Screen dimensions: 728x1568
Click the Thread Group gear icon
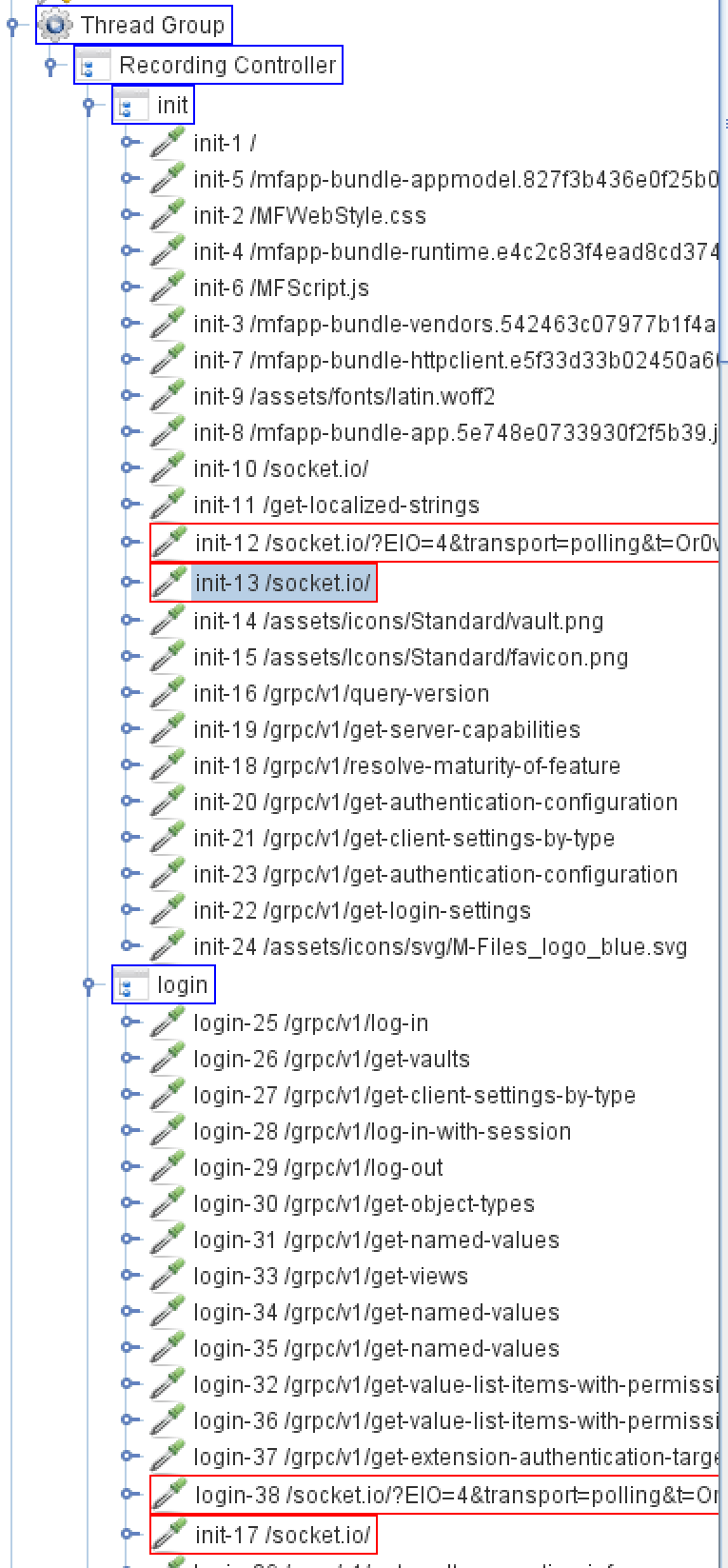point(56,26)
